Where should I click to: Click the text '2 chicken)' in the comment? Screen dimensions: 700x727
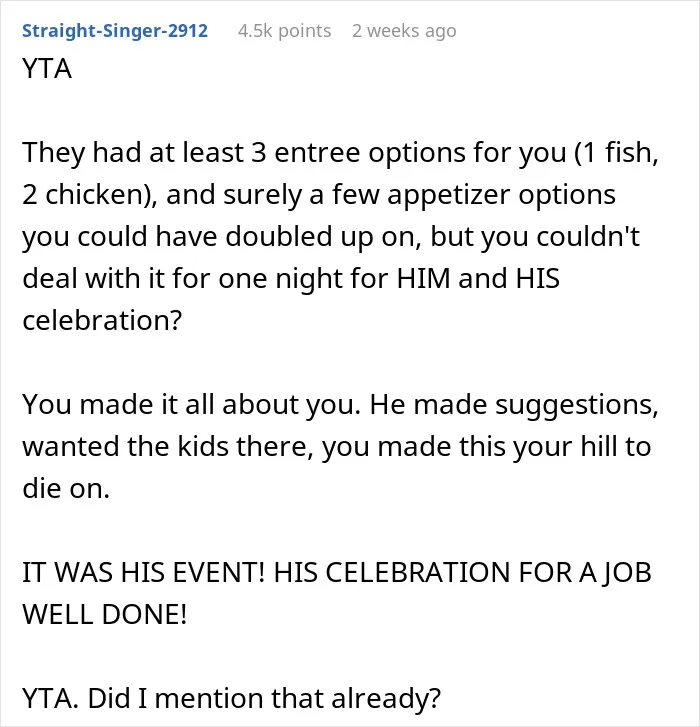point(90,195)
